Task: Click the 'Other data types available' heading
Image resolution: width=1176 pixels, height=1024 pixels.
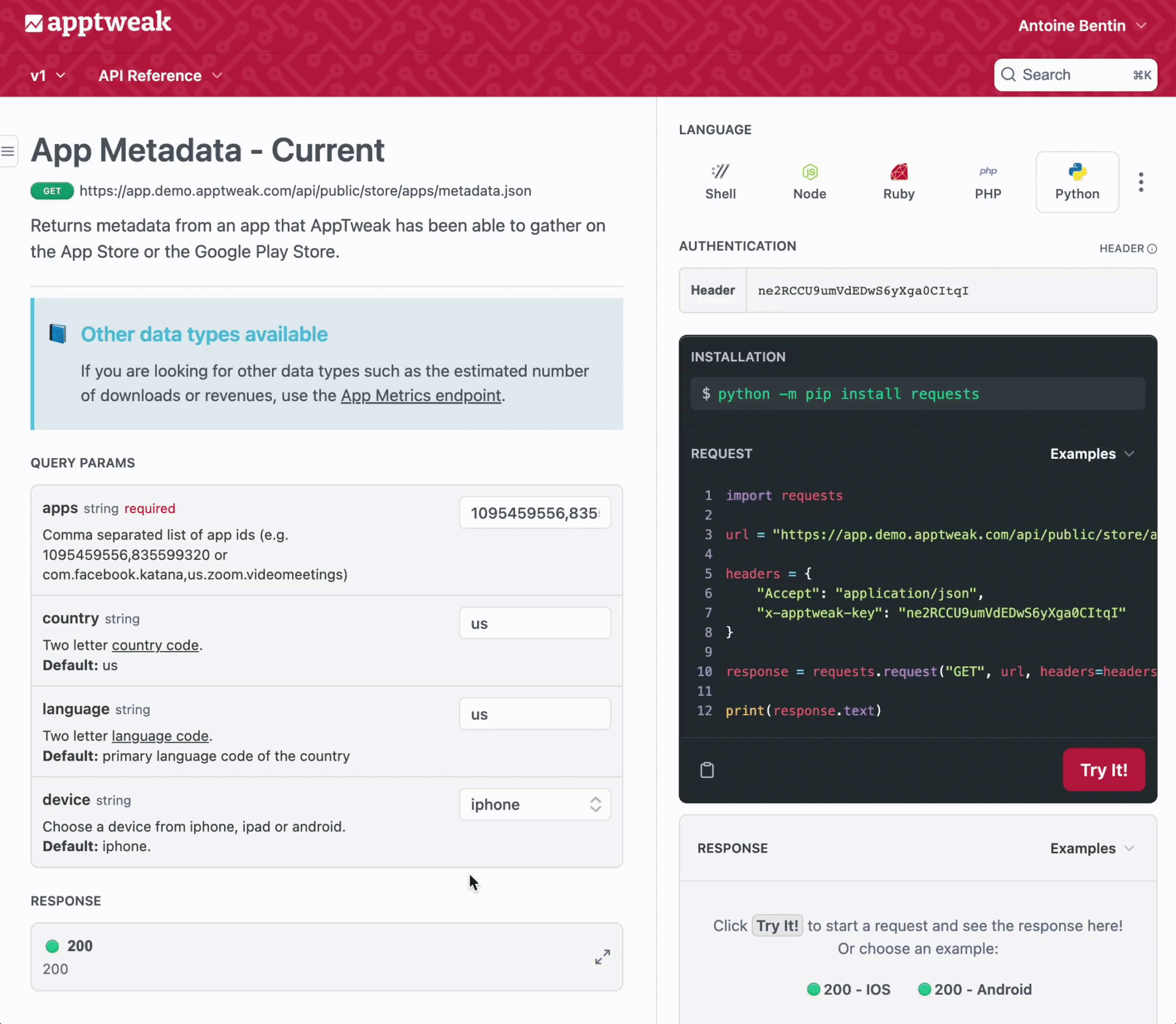Action: click(204, 334)
